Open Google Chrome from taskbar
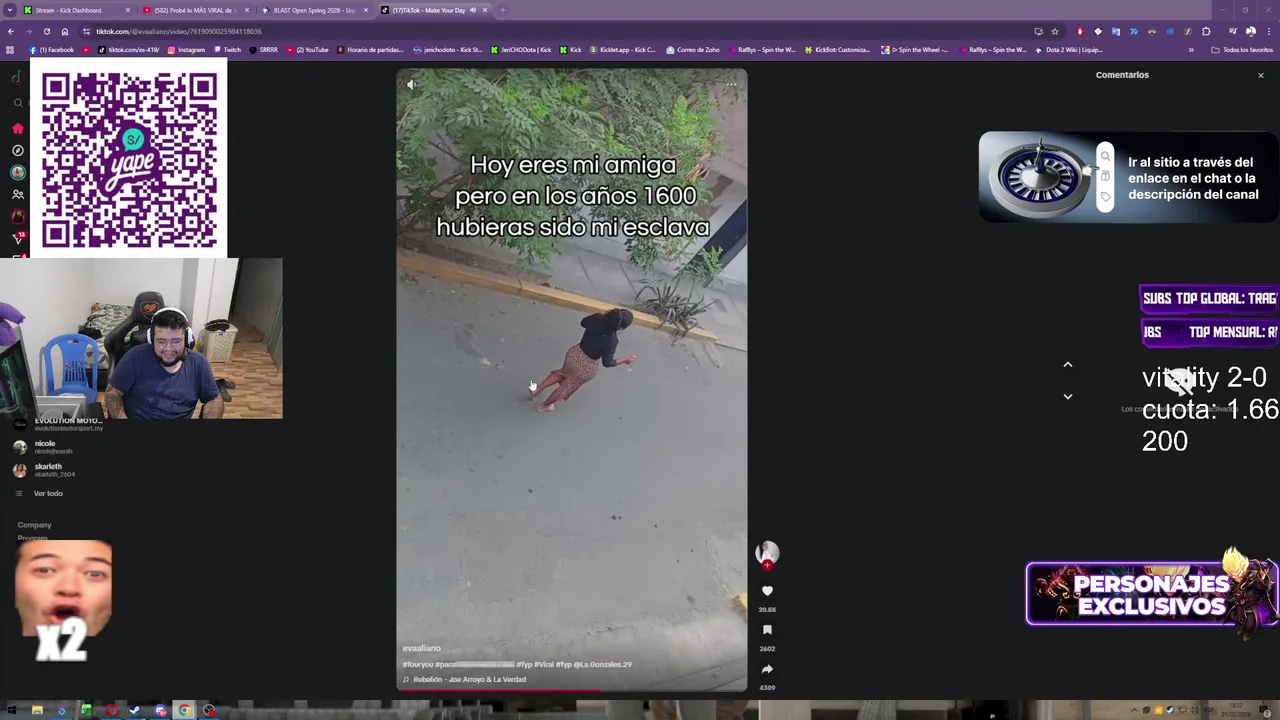 point(184,710)
